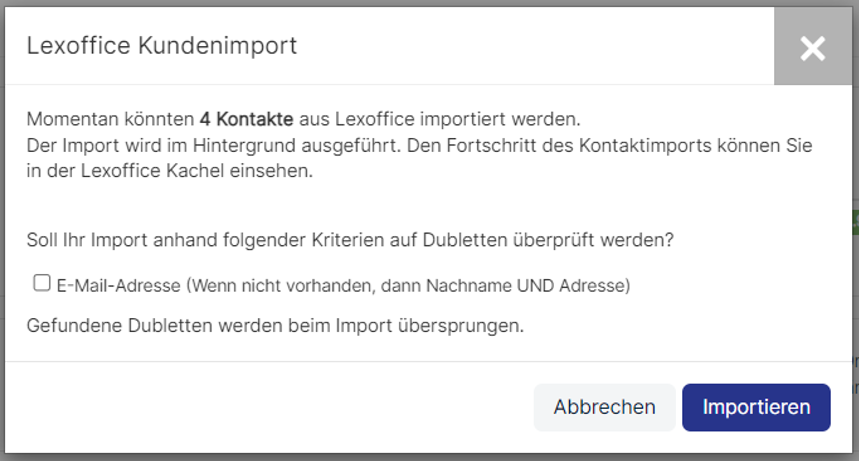Screen dimensions: 859x461
Task: Click the Nachname UND Adresse portion of label
Action: [x=525, y=286]
